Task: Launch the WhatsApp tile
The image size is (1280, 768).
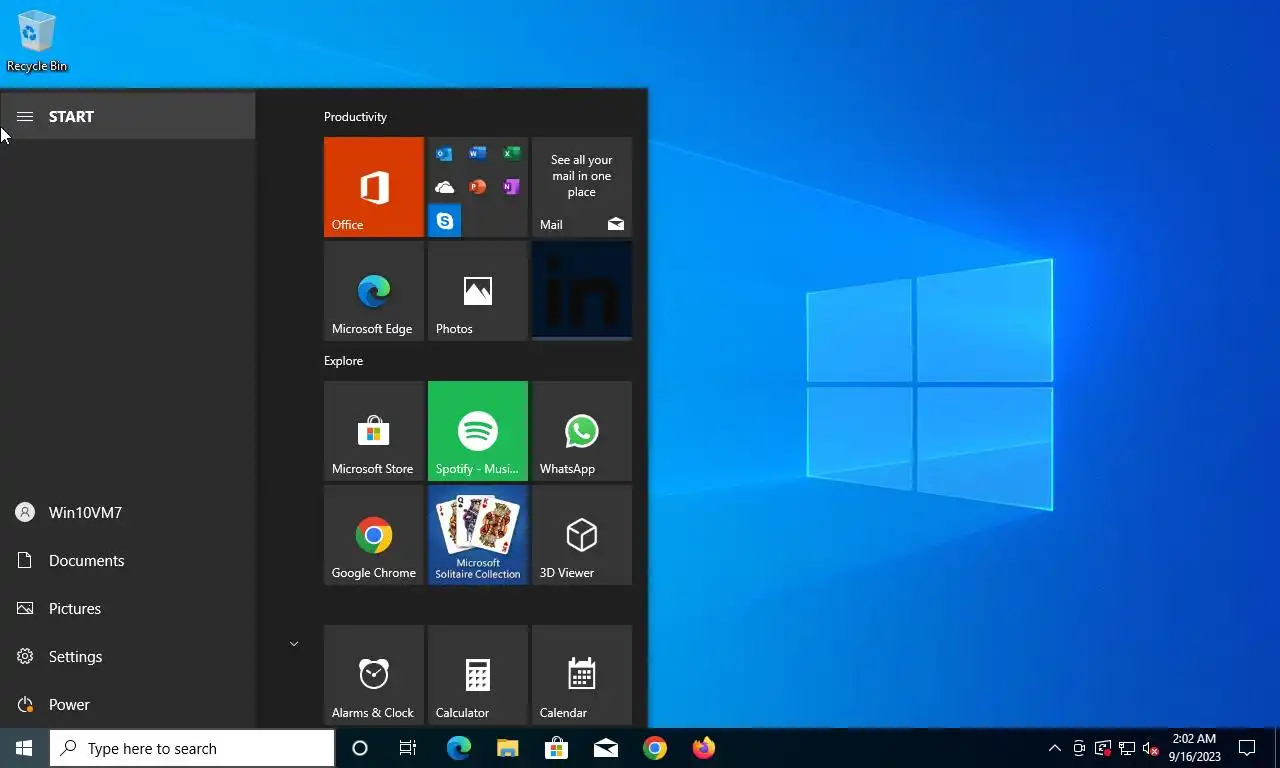Action: tap(582, 431)
